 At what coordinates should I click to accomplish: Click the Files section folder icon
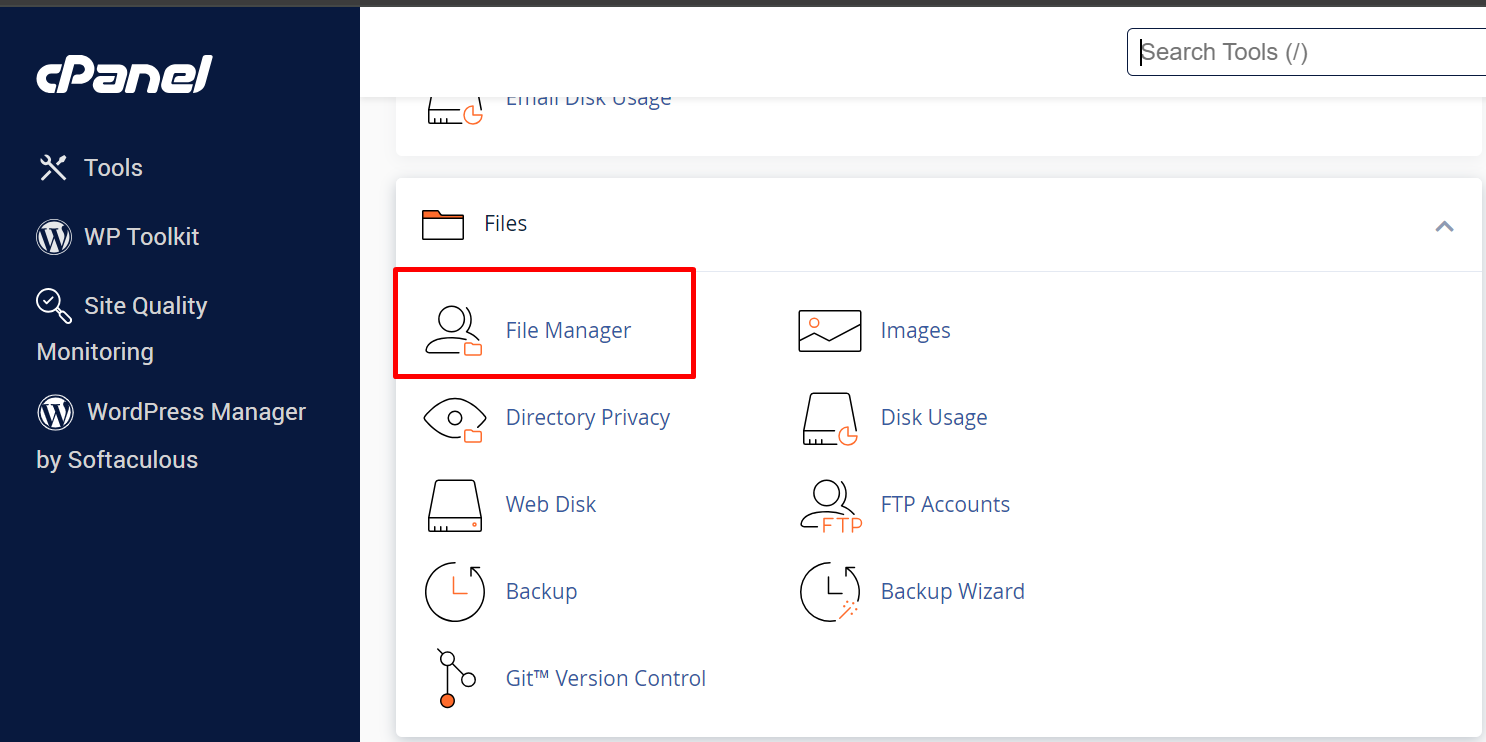pos(442,224)
